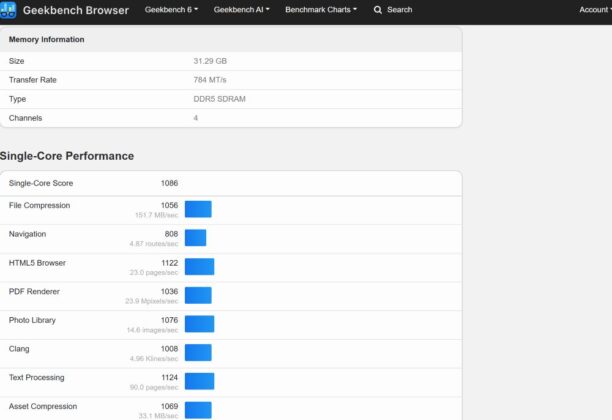The image size is (612, 420).
Task: Click the Clang row label
Action: coord(19,349)
